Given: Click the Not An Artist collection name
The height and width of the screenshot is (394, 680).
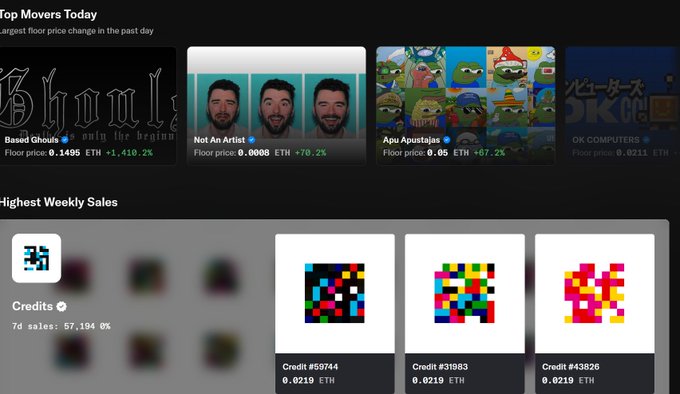Looking at the screenshot, I should 219,140.
